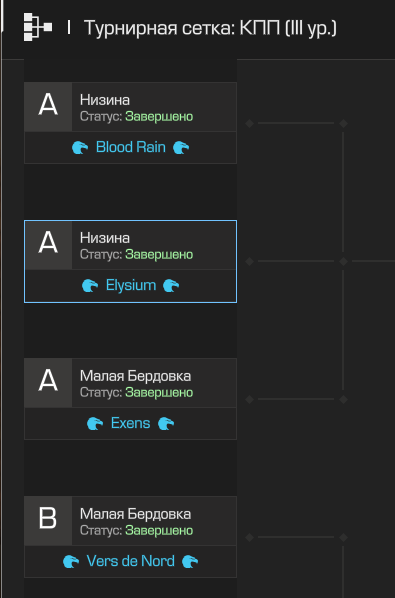The height and width of the screenshot is (598, 395).
Task: Click the B group badge
Action: (x=48, y=521)
